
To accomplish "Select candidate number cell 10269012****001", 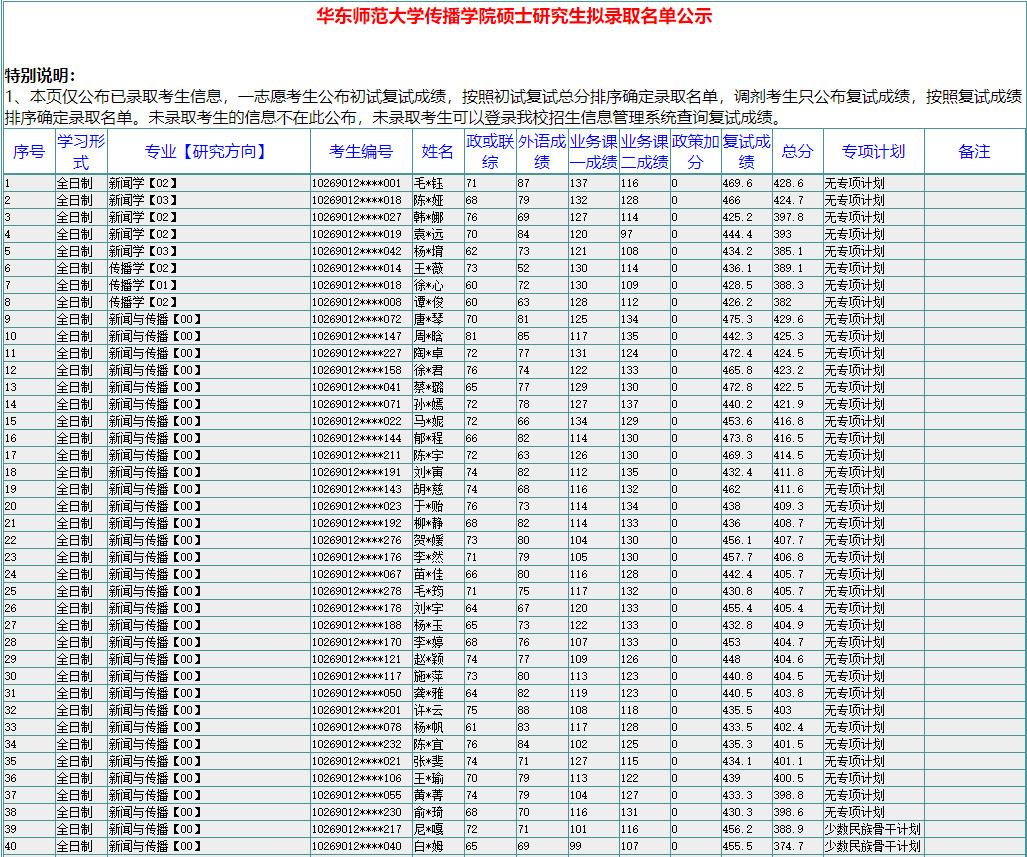I will click(356, 183).
